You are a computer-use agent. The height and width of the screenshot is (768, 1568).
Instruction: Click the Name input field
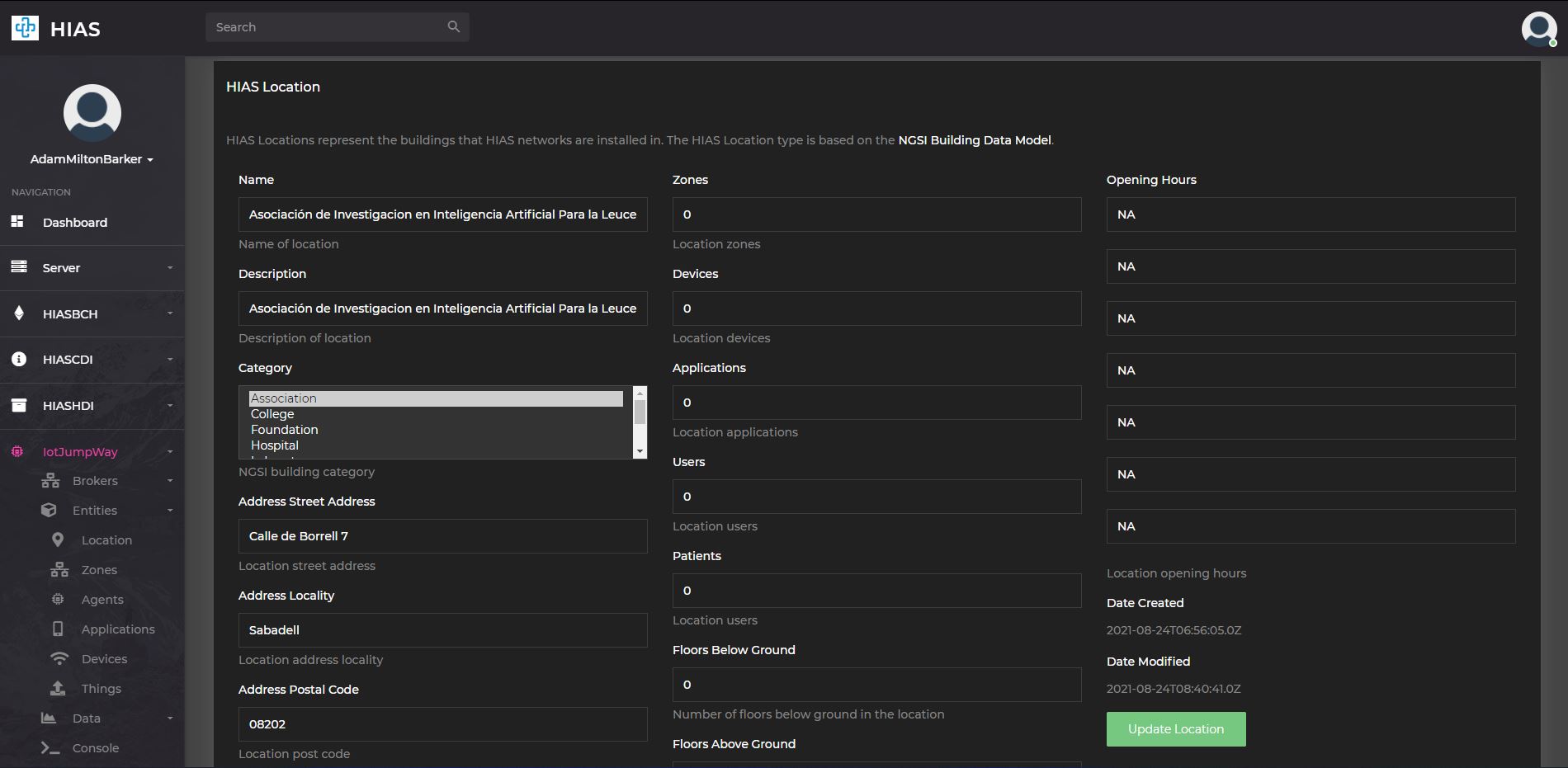tap(443, 214)
